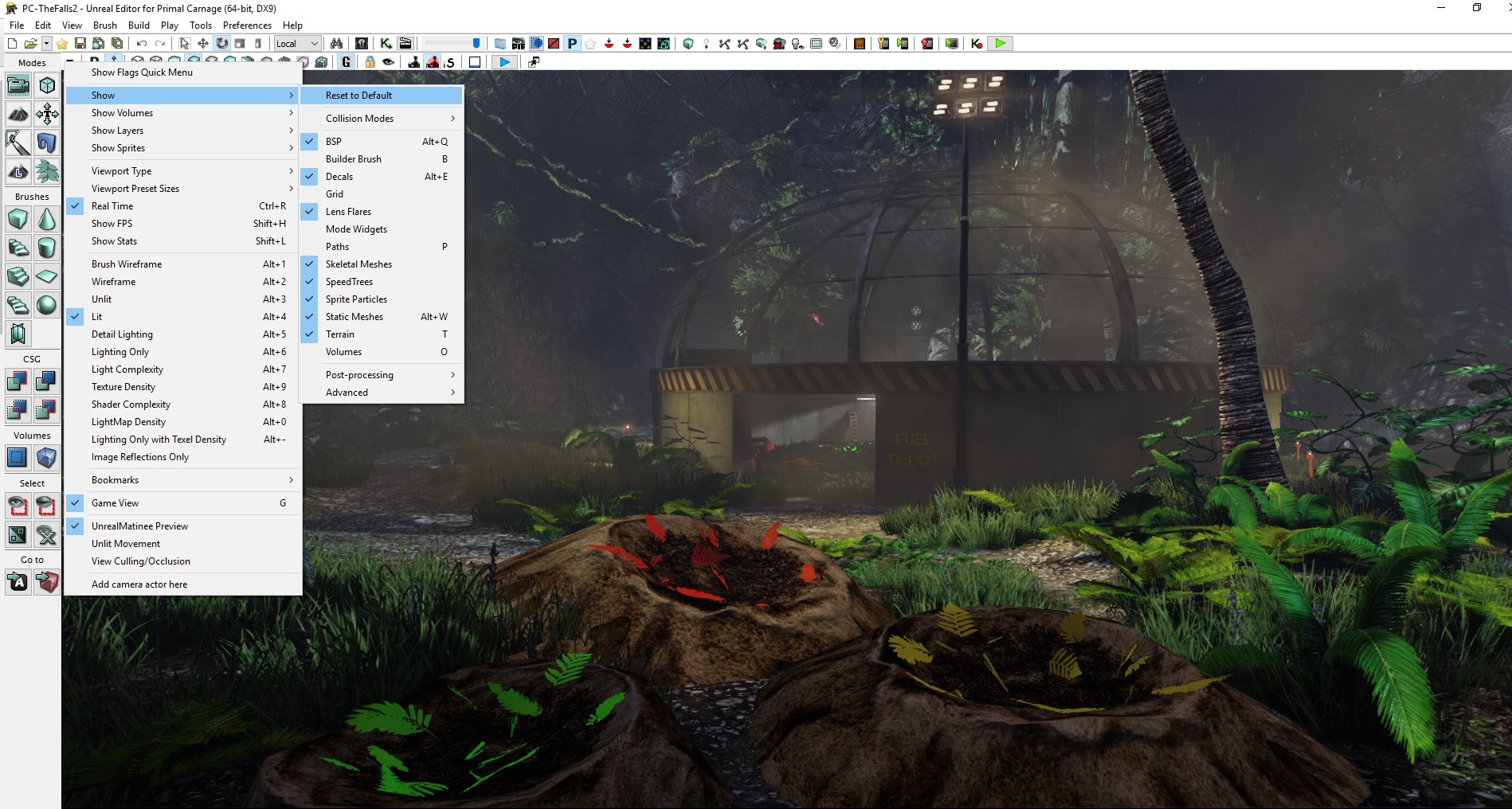Adjust the toolbar slider handle

click(476, 44)
